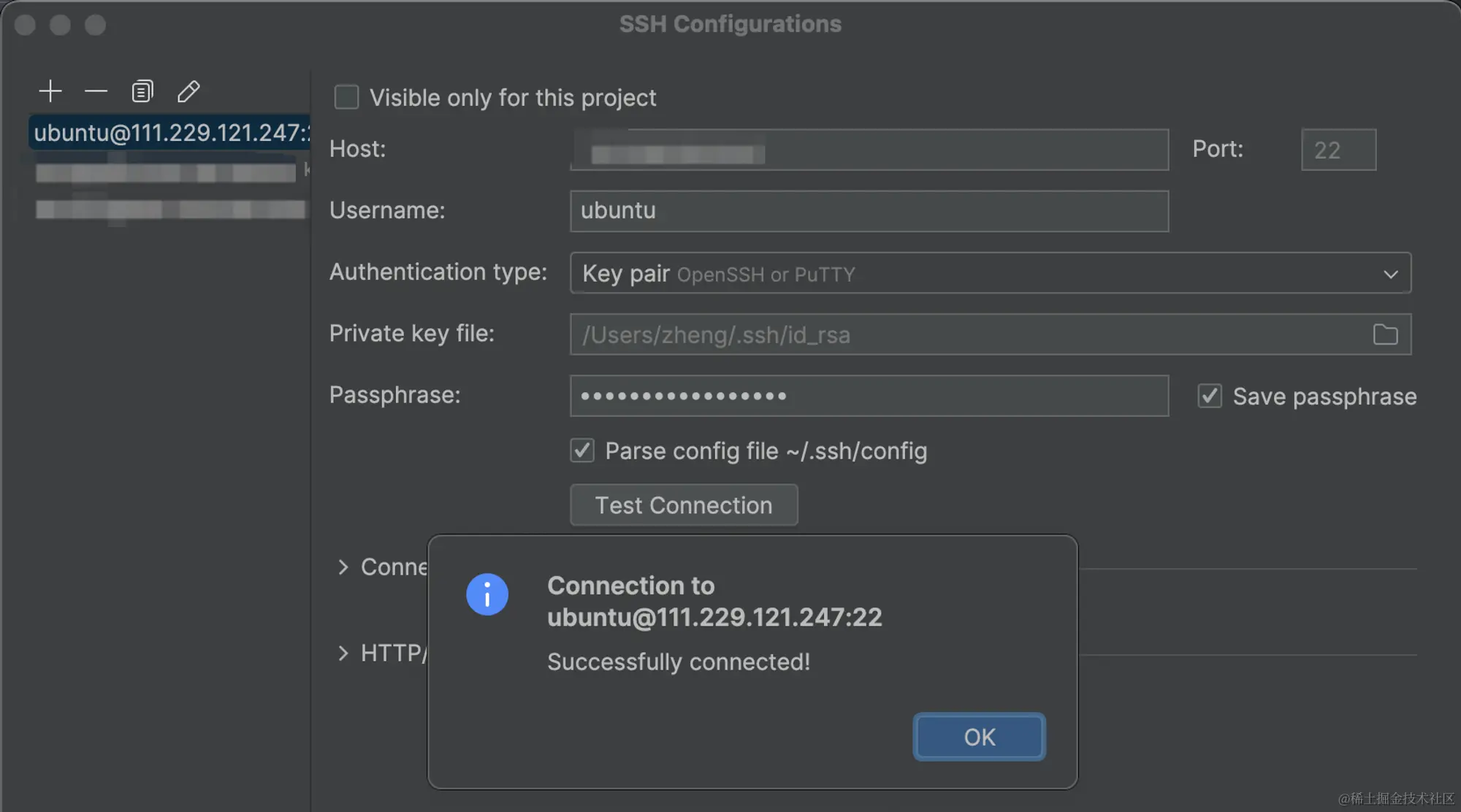Open the Authentication type dropdown

click(990, 273)
